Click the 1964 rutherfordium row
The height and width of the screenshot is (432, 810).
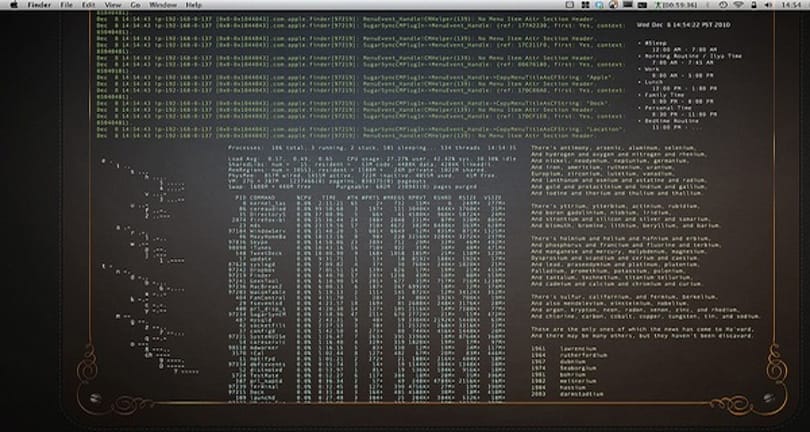[x=570, y=356]
